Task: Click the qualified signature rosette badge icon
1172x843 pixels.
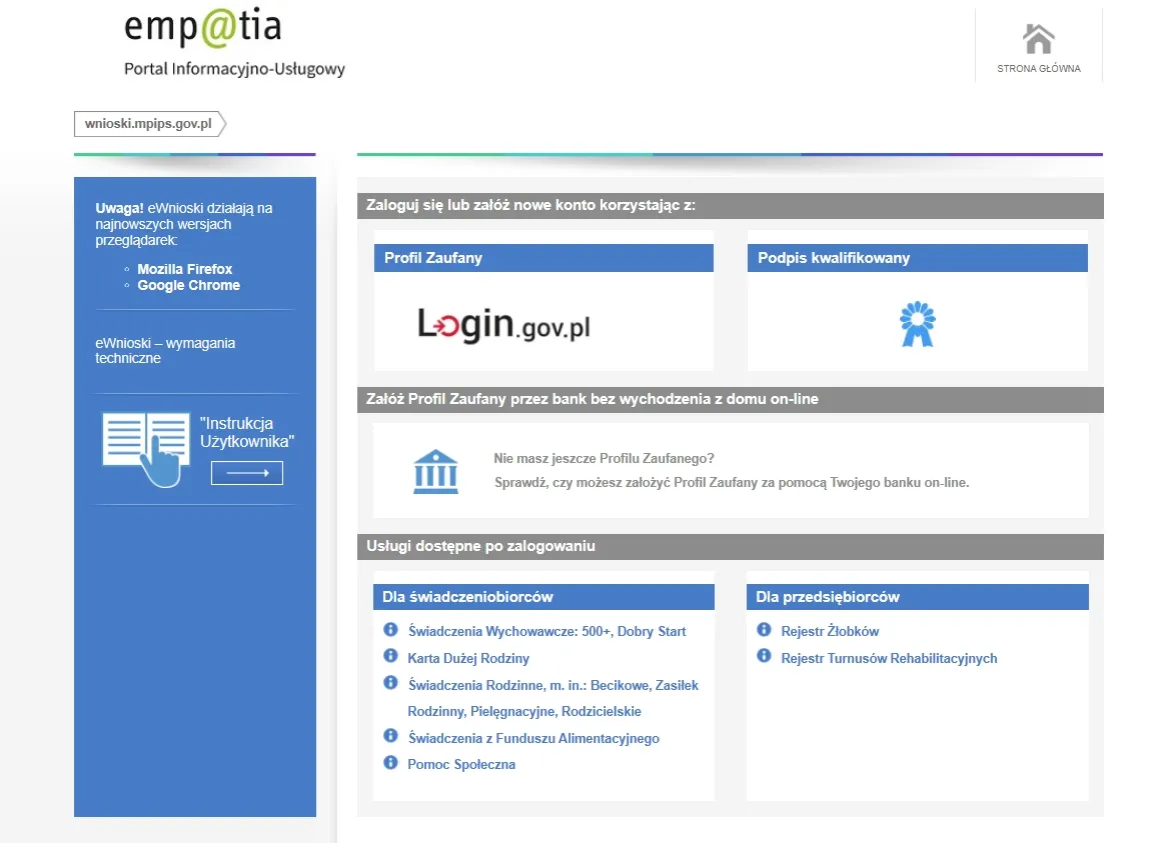Action: point(917,324)
